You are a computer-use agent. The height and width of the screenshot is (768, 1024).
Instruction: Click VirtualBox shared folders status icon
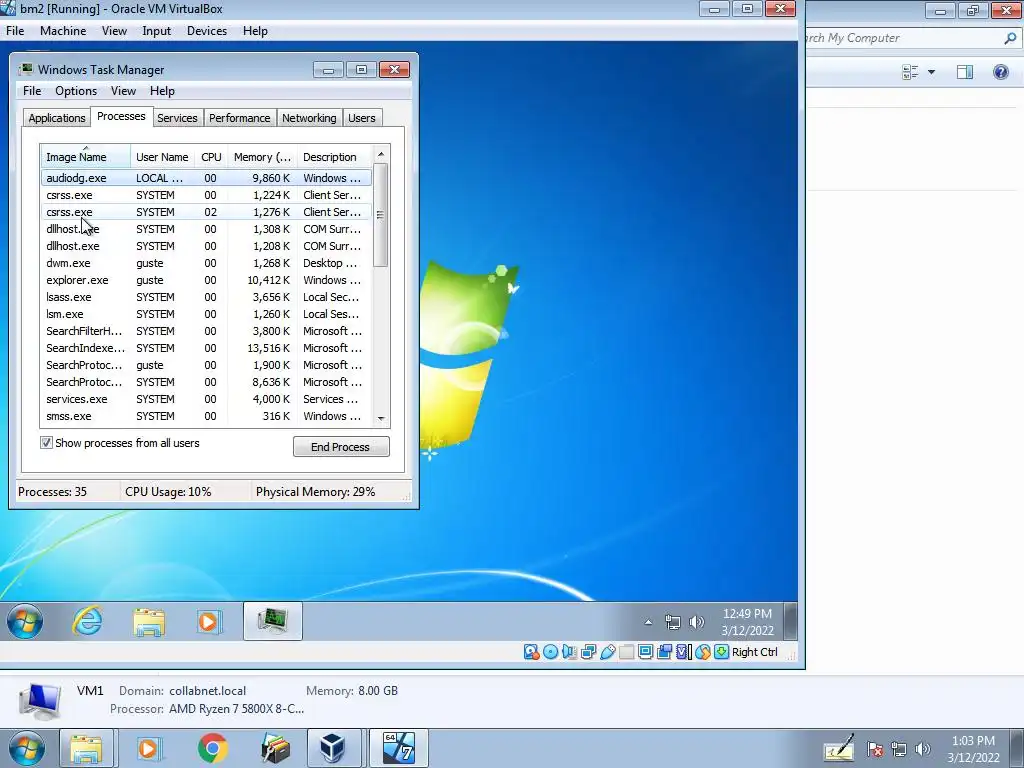tap(626, 652)
